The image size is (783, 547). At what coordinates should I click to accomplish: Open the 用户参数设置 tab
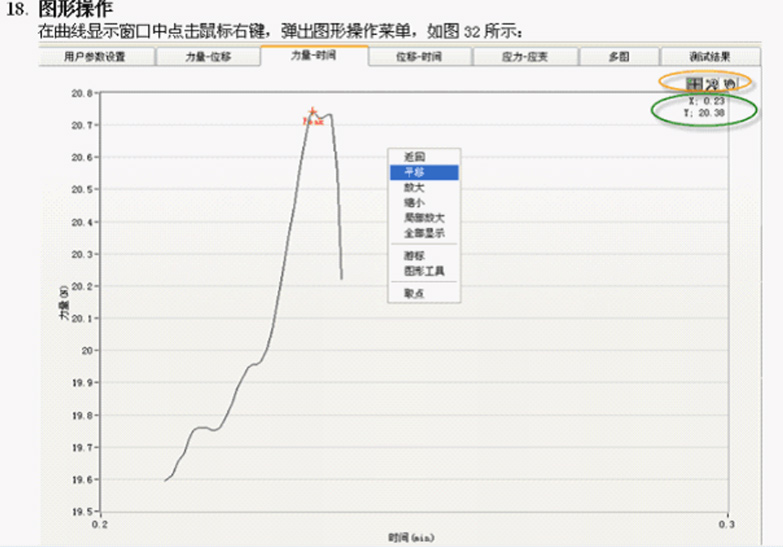(95, 57)
